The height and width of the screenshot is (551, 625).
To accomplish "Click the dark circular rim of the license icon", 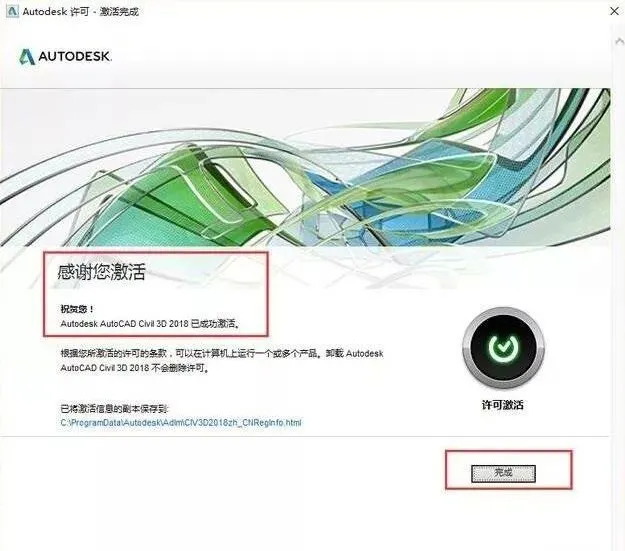I will [503, 314].
